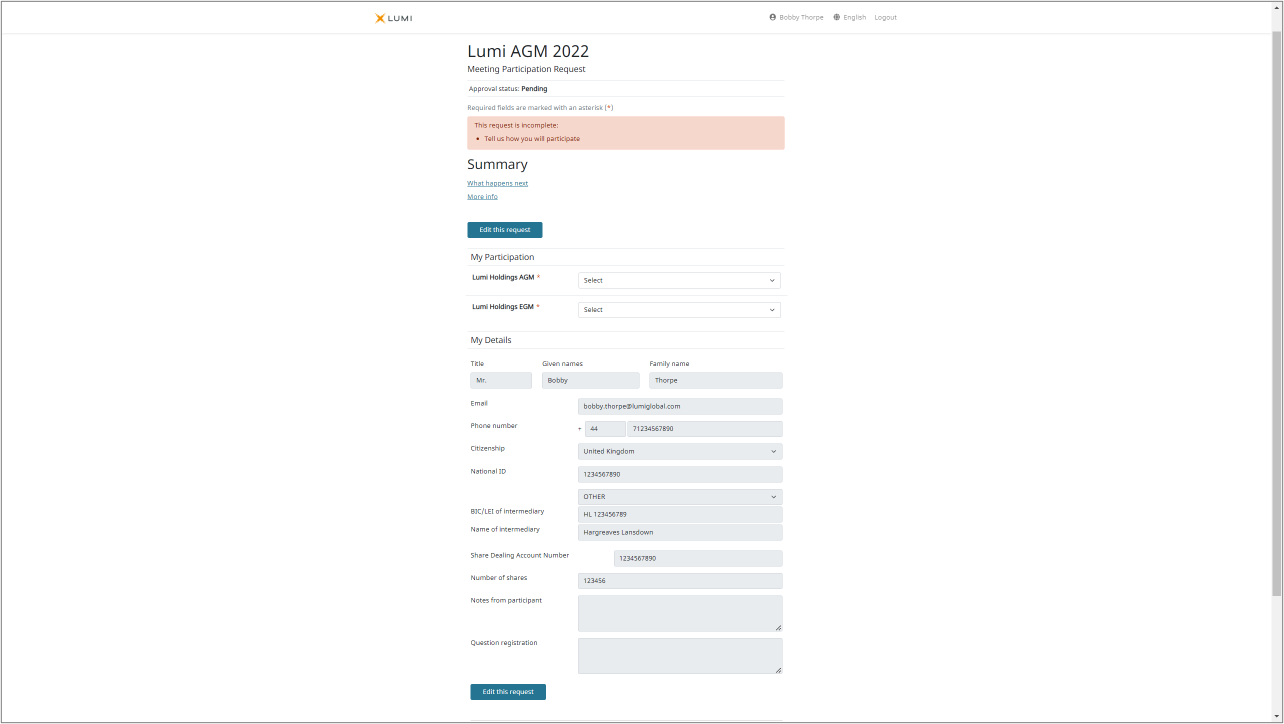
Task: Click the Share Dealing Account Number field
Action: tap(698, 559)
